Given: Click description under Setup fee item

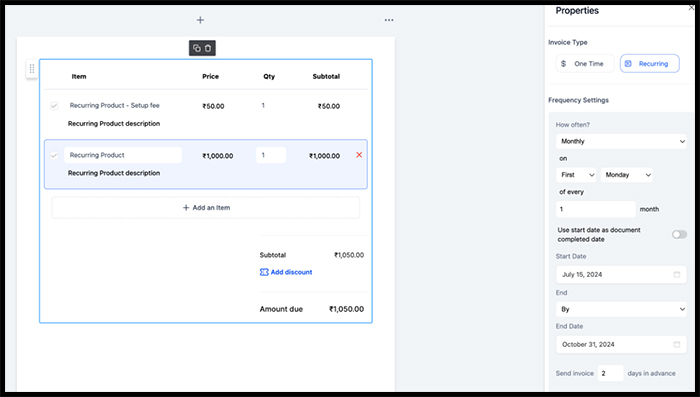Looking at the screenshot, I should point(114,124).
